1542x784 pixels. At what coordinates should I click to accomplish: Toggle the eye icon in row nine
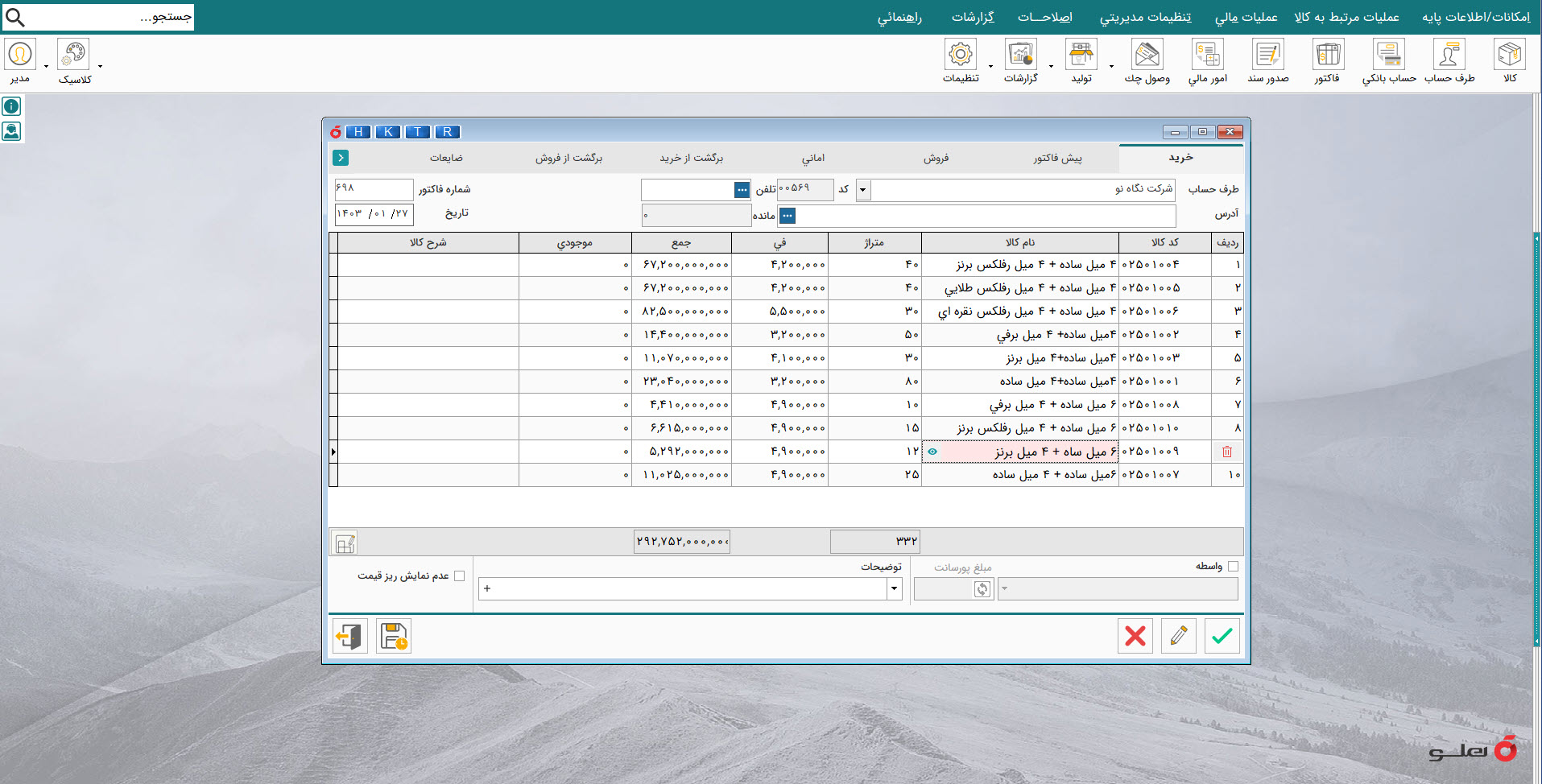(932, 452)
